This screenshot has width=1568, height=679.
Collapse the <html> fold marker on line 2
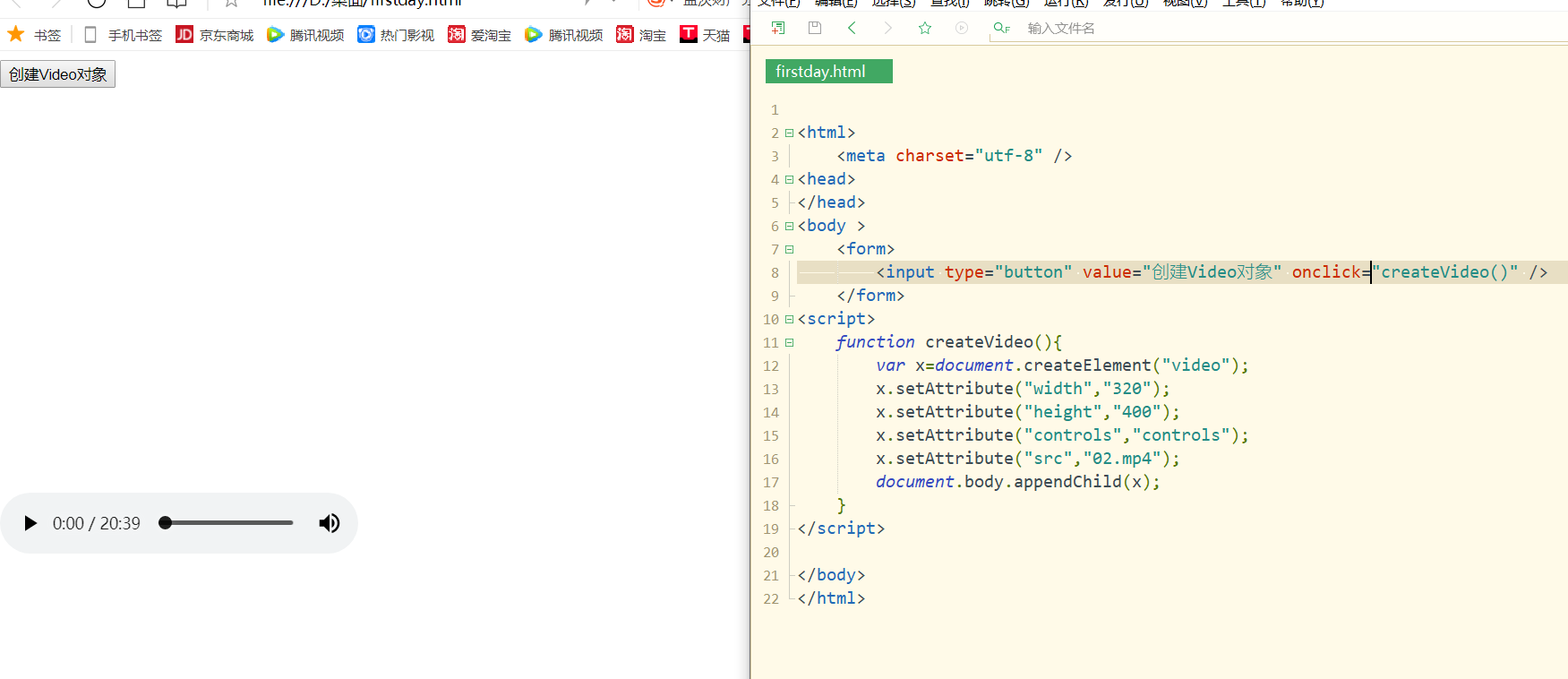click(789, 133)
